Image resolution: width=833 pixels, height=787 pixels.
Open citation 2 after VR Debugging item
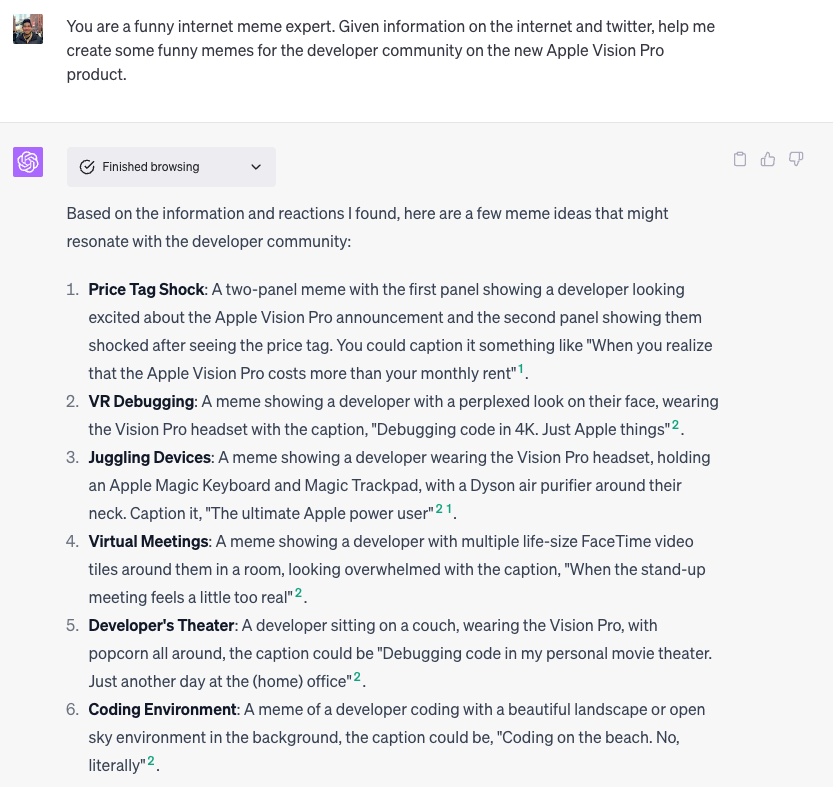click(675, 424)
